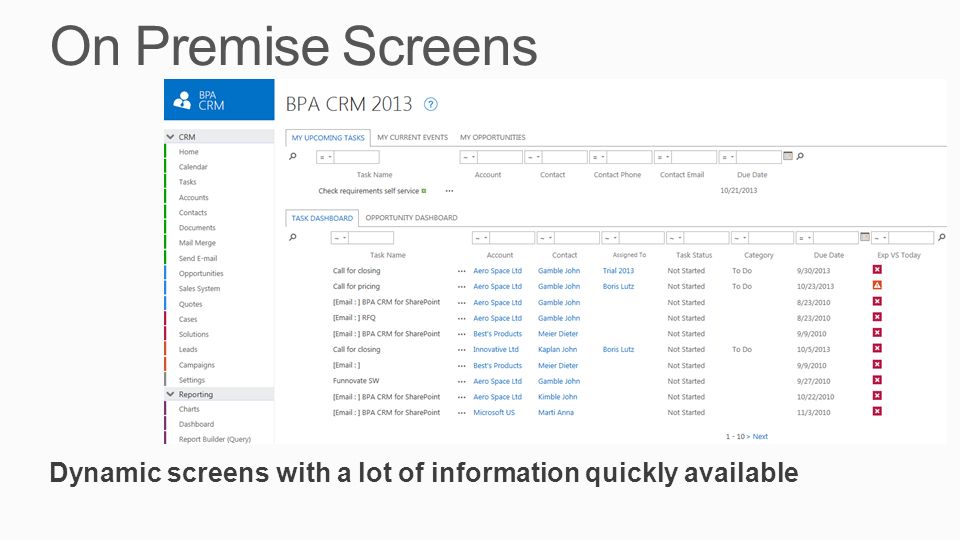The image size is (960, 540).
Task: Open Report Builder (Query) in sidebar
Action: 214,439
